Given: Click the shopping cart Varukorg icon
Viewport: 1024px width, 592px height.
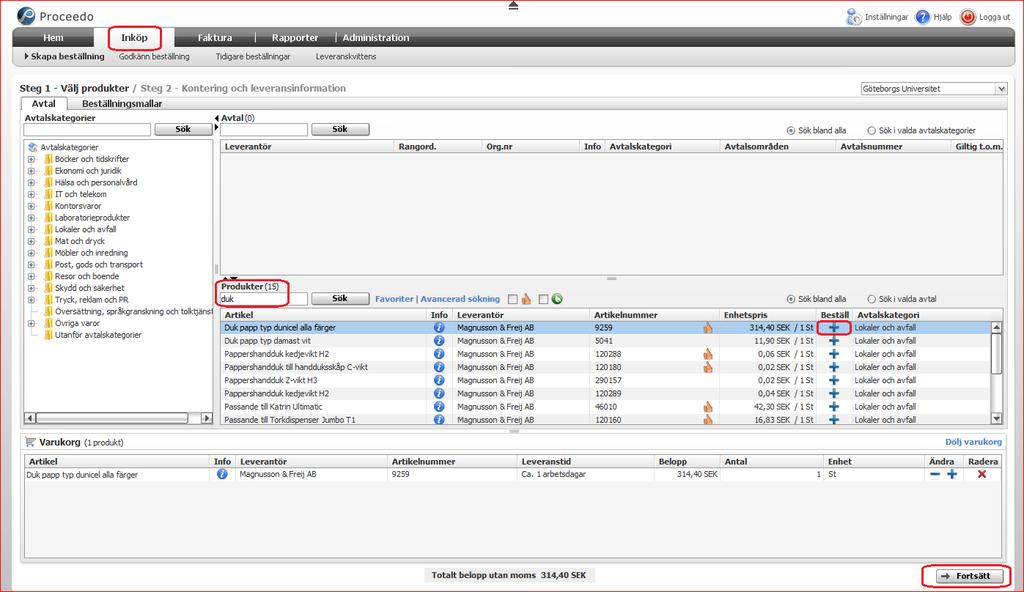Looking at the screenshot, I should click(x=30, y=442).
